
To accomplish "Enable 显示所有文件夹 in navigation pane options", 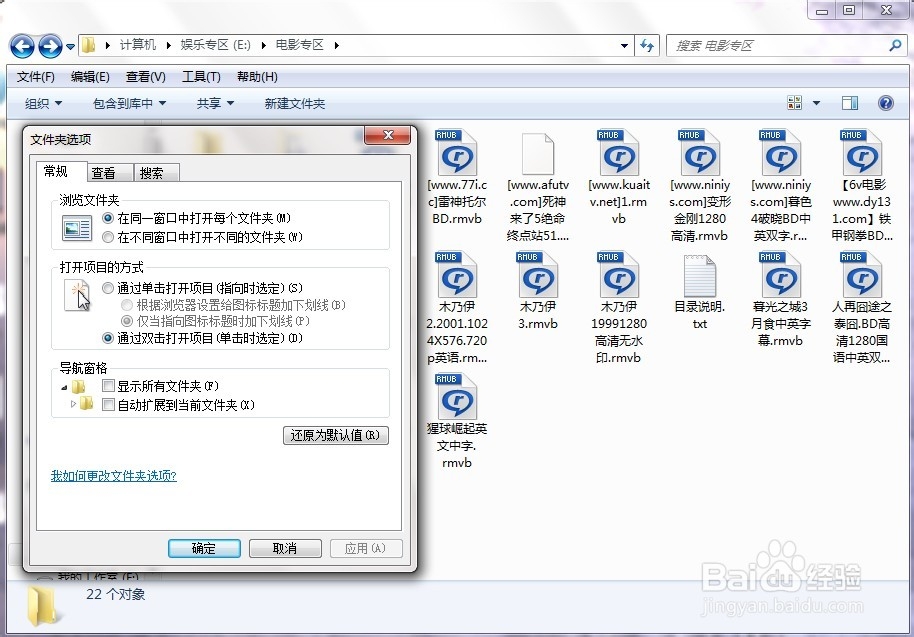I will pyautogui.click(x=108, y=385).
